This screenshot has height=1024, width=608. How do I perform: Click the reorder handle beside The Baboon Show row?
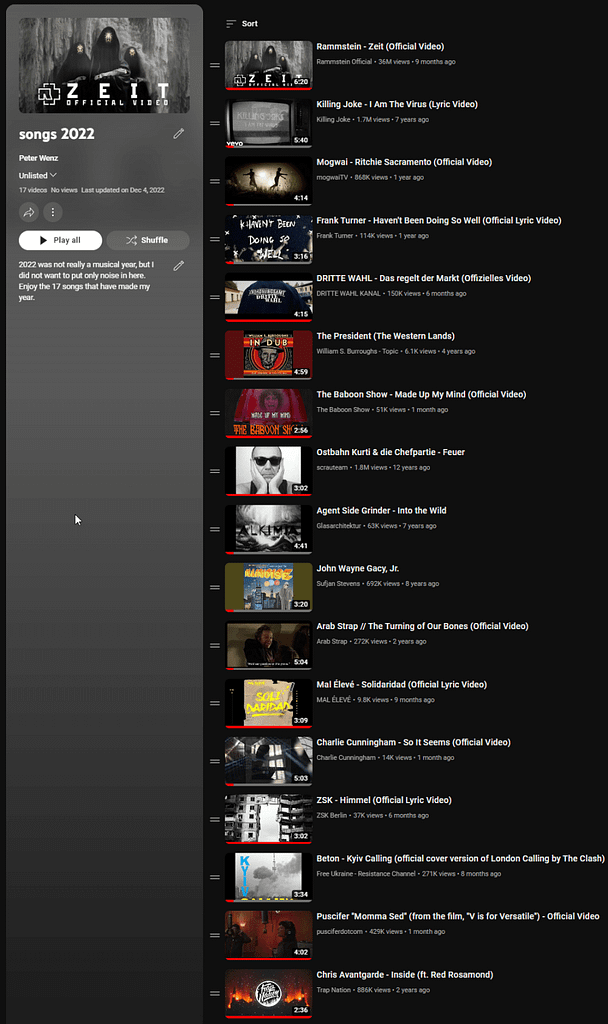tap(215, 413)
